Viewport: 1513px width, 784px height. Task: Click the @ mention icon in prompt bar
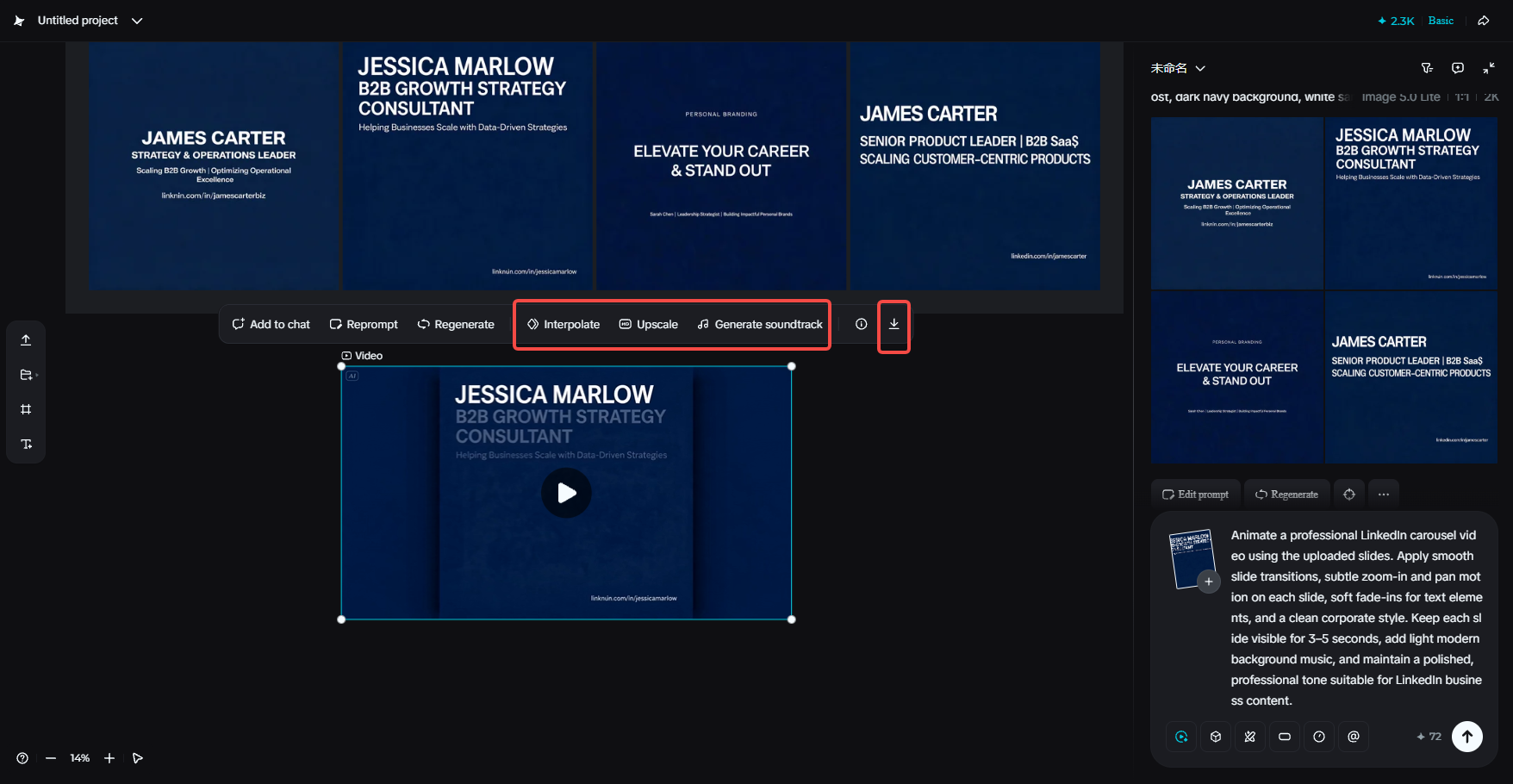point(1354,737)
